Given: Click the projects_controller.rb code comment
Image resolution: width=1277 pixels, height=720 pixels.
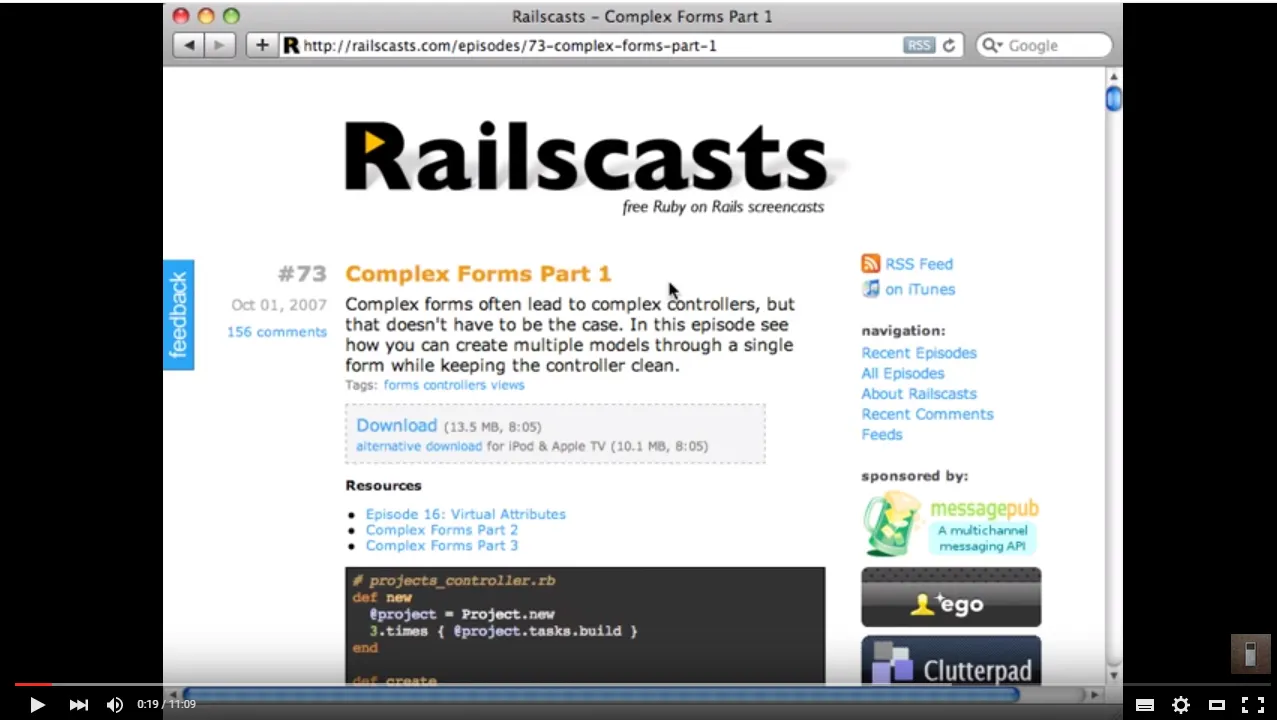Looking at the screenshot, I should 454,580.
